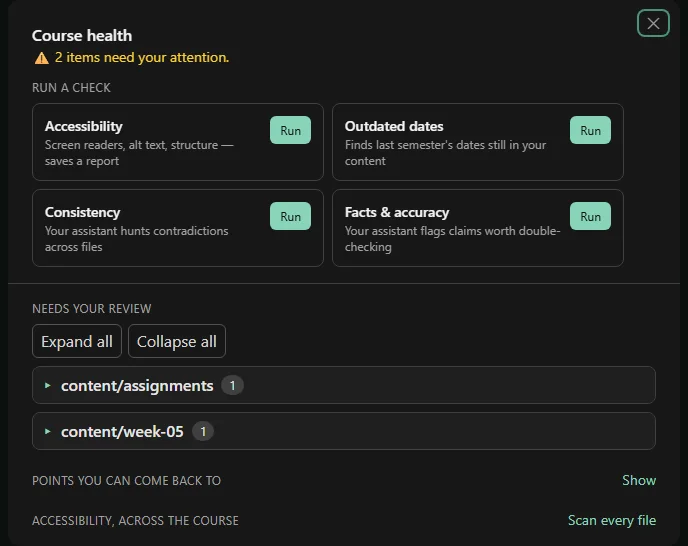Click the count badge on content/assignments
This screenshot has width=688, height=546.
(232, 386)
